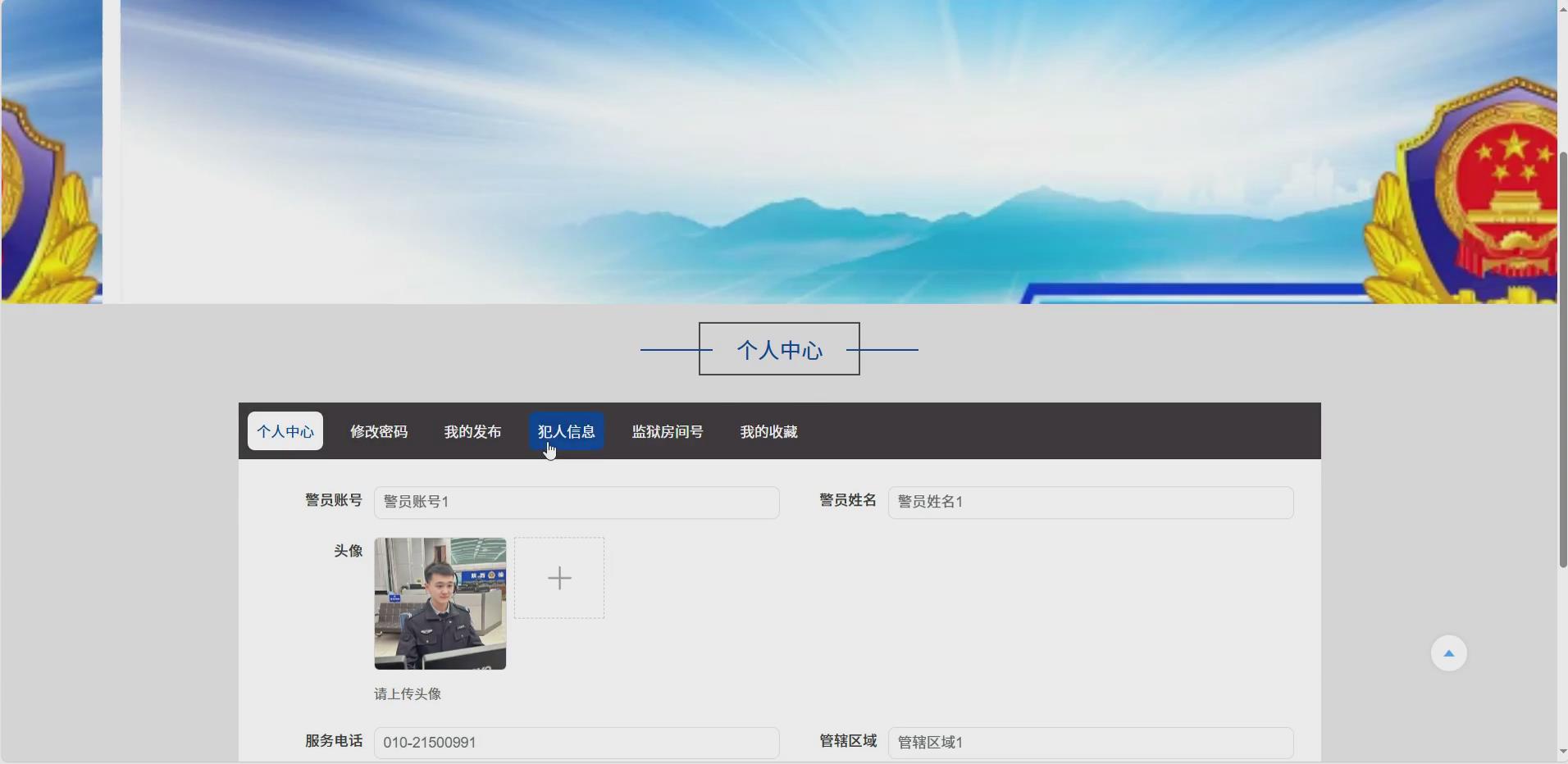Viewport: 1568px width, 764px height.
Task: Switch to the 修改密码 tab
Action: [x=380, y=431]
